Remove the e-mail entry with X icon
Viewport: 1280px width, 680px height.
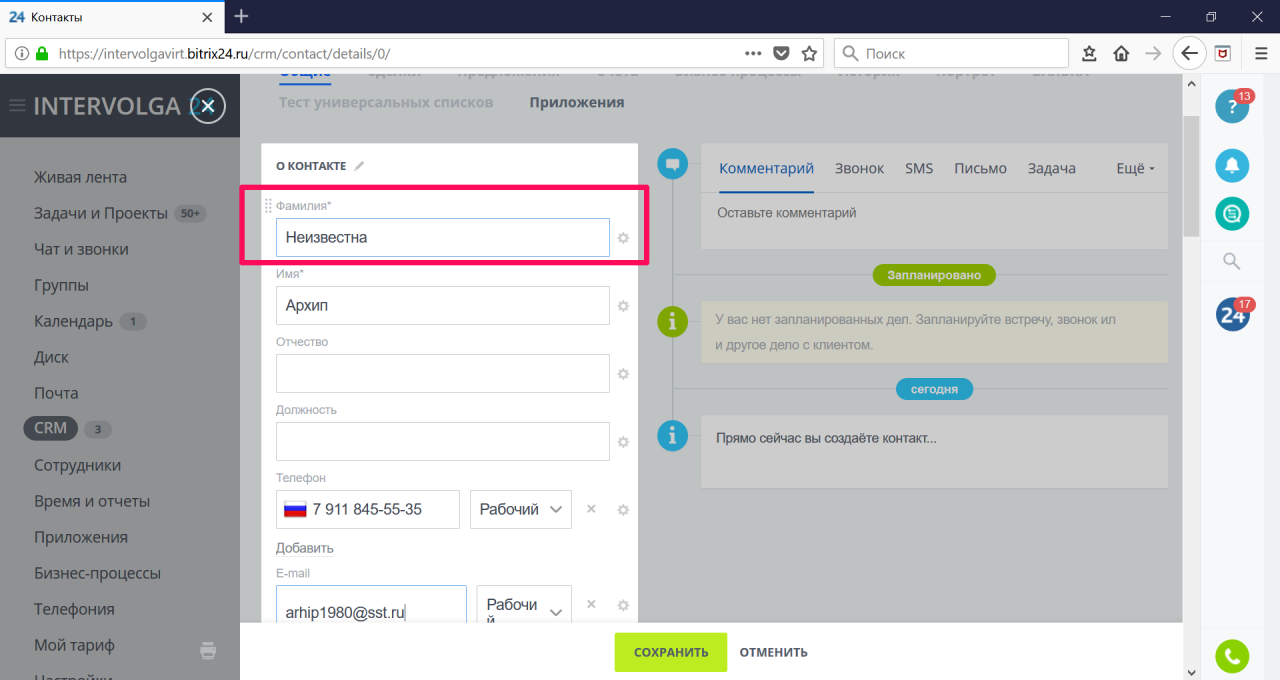(591, 604)
